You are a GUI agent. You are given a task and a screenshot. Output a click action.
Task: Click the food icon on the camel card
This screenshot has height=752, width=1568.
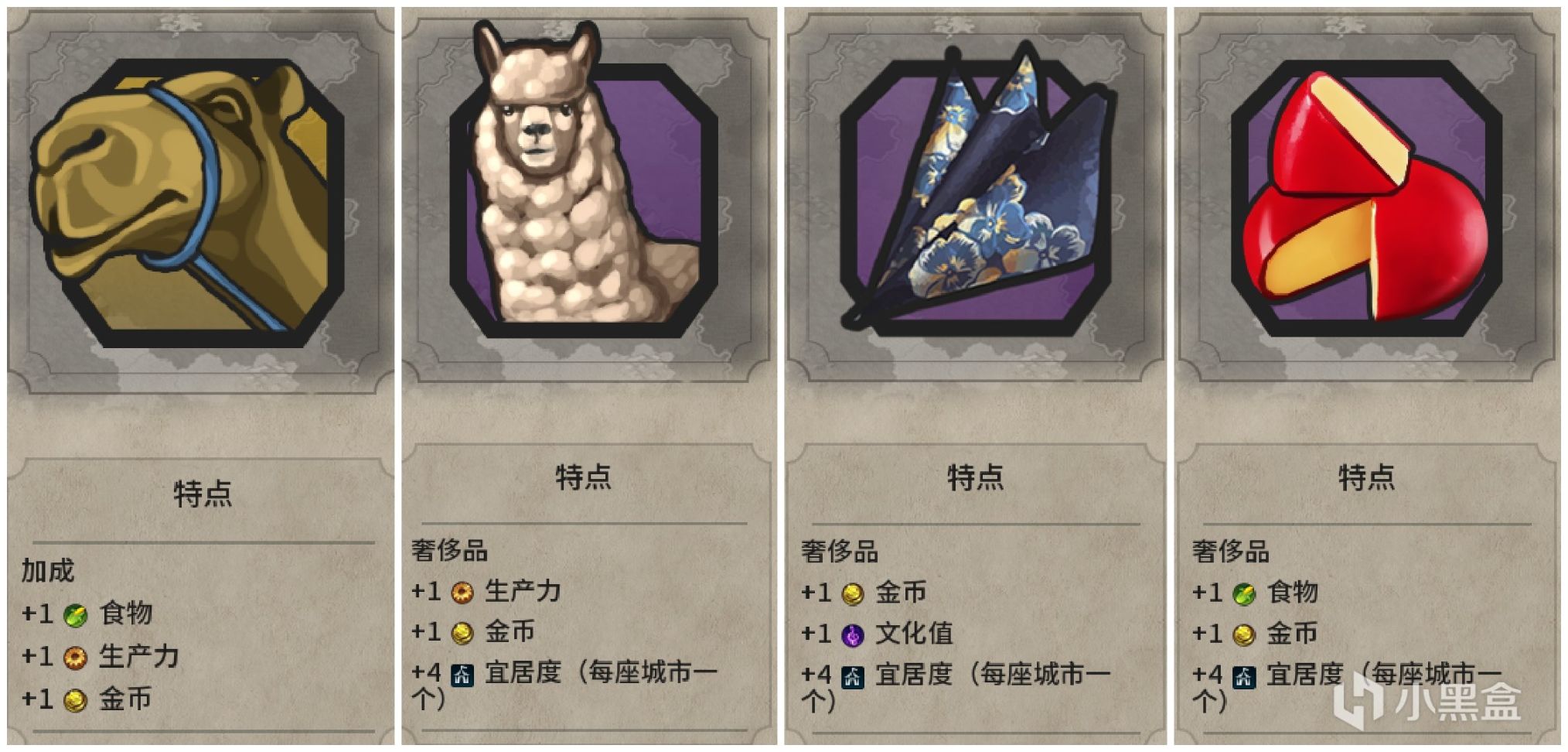[x=75, y=615]
